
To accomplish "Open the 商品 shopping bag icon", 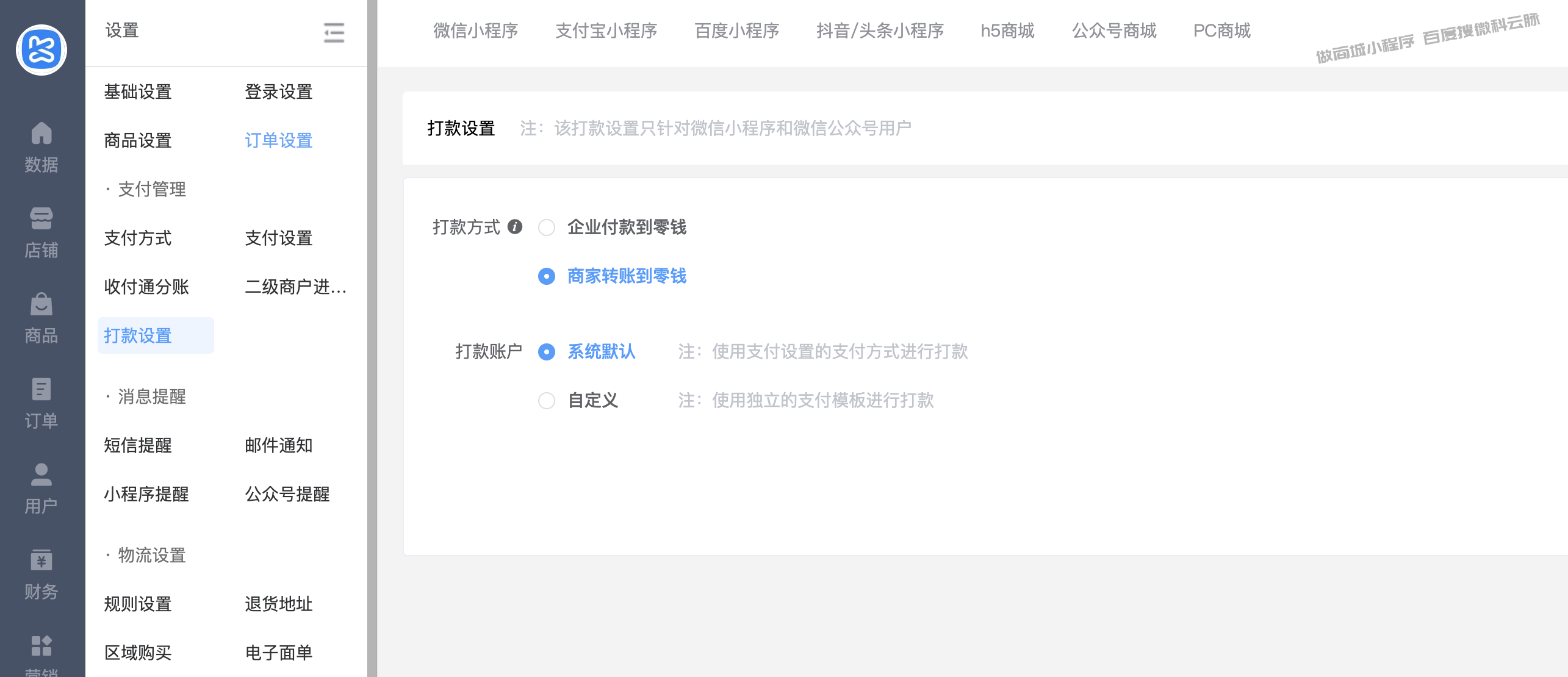I will click(x=41, y=304).
